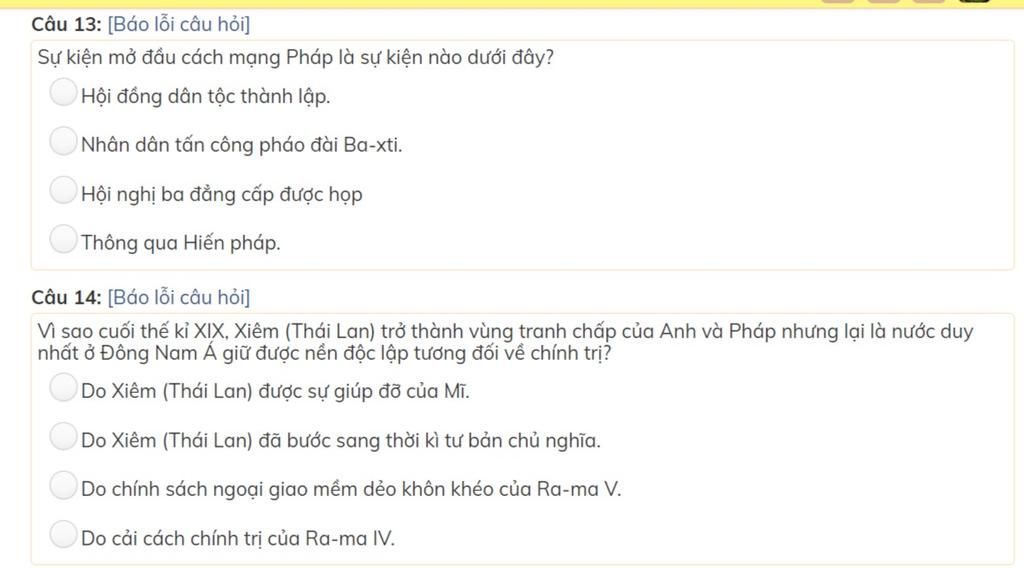Tick radio button next to "Thông qua Hiến pháp"
The height and width of the screenshot is (568, 1024).
[63, 239]
